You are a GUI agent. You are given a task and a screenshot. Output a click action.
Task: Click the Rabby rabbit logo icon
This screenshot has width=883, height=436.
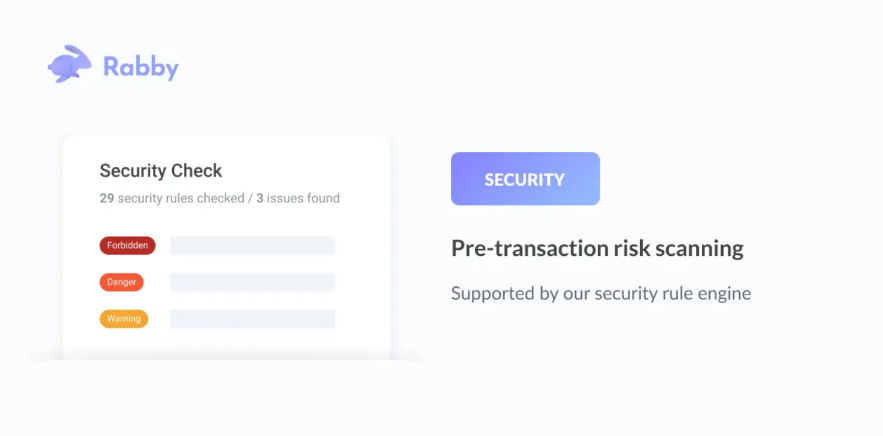pyautogui.click(x=69, y=64)
